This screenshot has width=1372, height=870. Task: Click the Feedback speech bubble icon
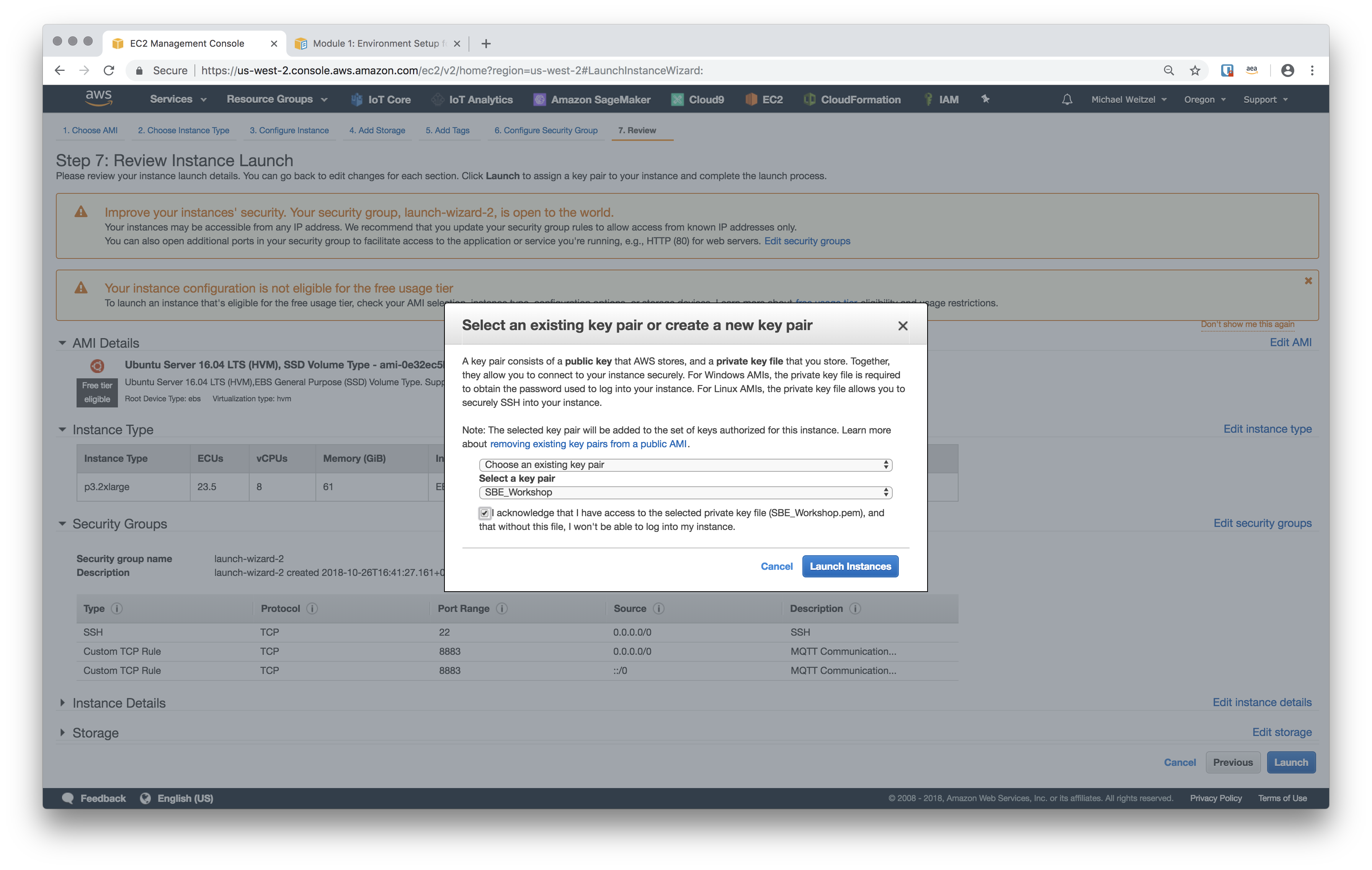(68, 798)
